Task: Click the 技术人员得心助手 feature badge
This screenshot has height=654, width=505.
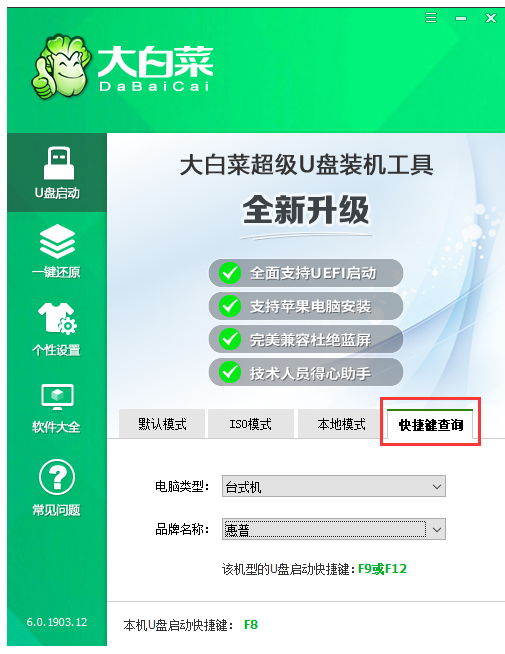Action: (x=306, y=372)
